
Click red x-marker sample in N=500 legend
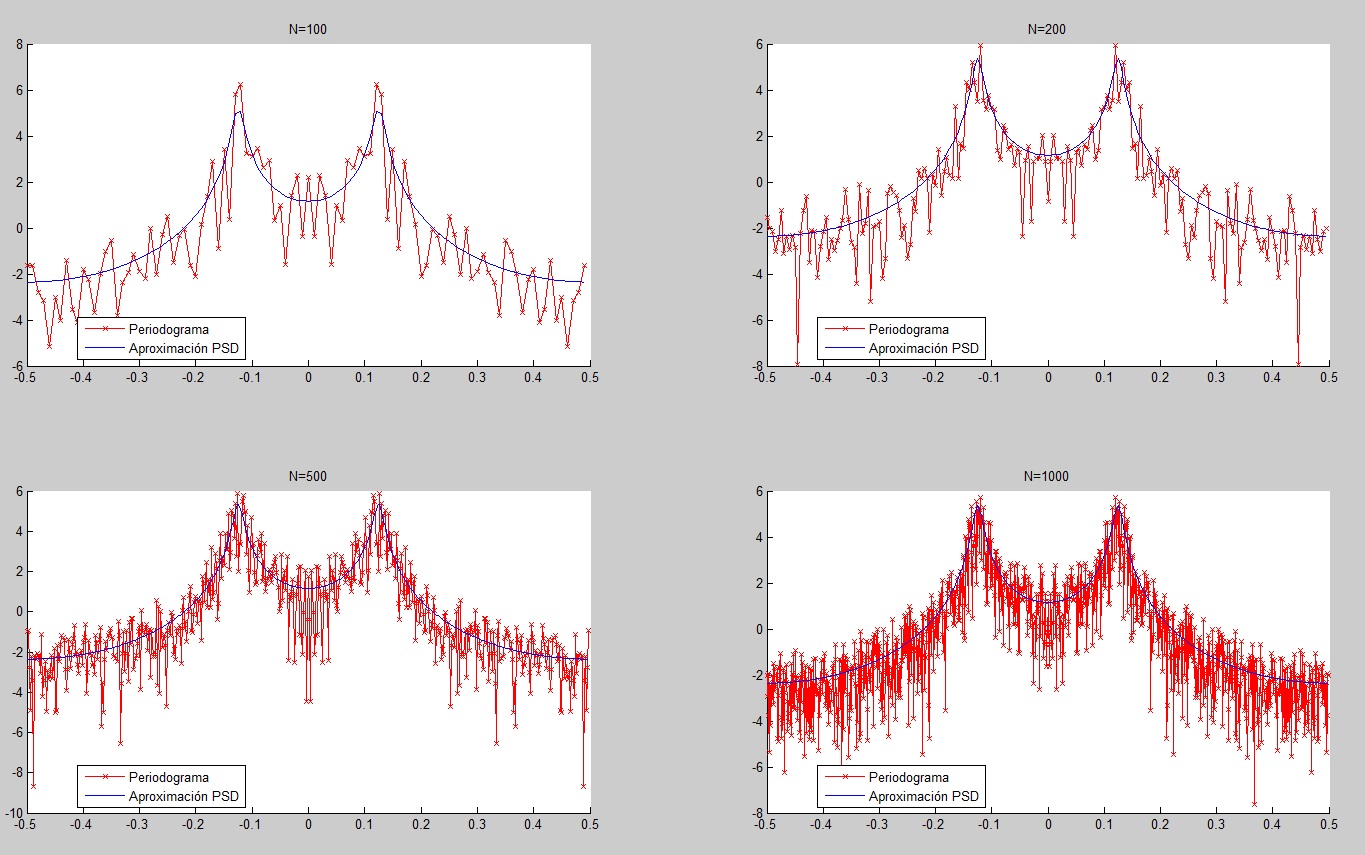(103, 777)
